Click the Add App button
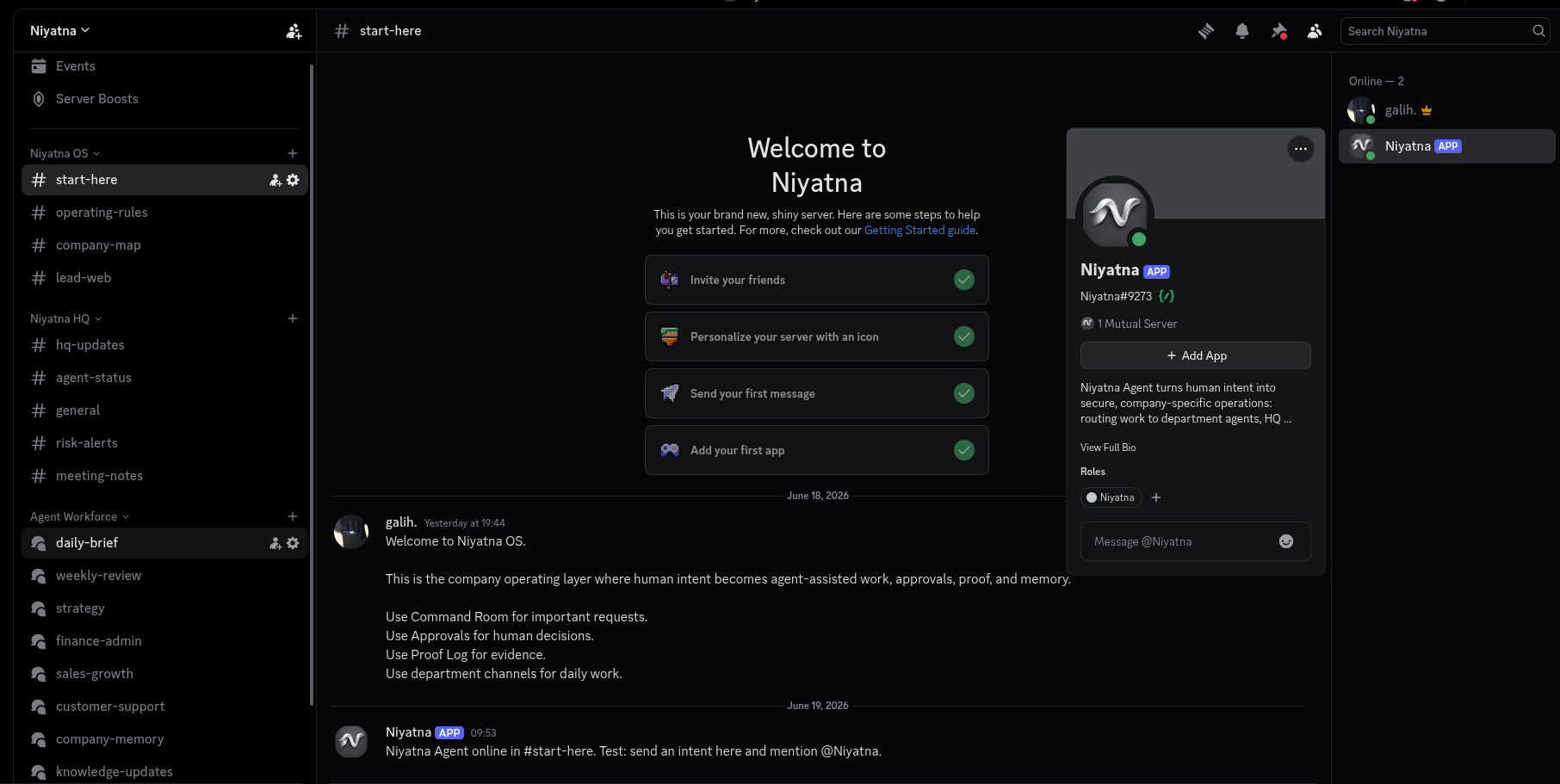The width and height of the screenshot is (1560, 784). [1196, 355]
